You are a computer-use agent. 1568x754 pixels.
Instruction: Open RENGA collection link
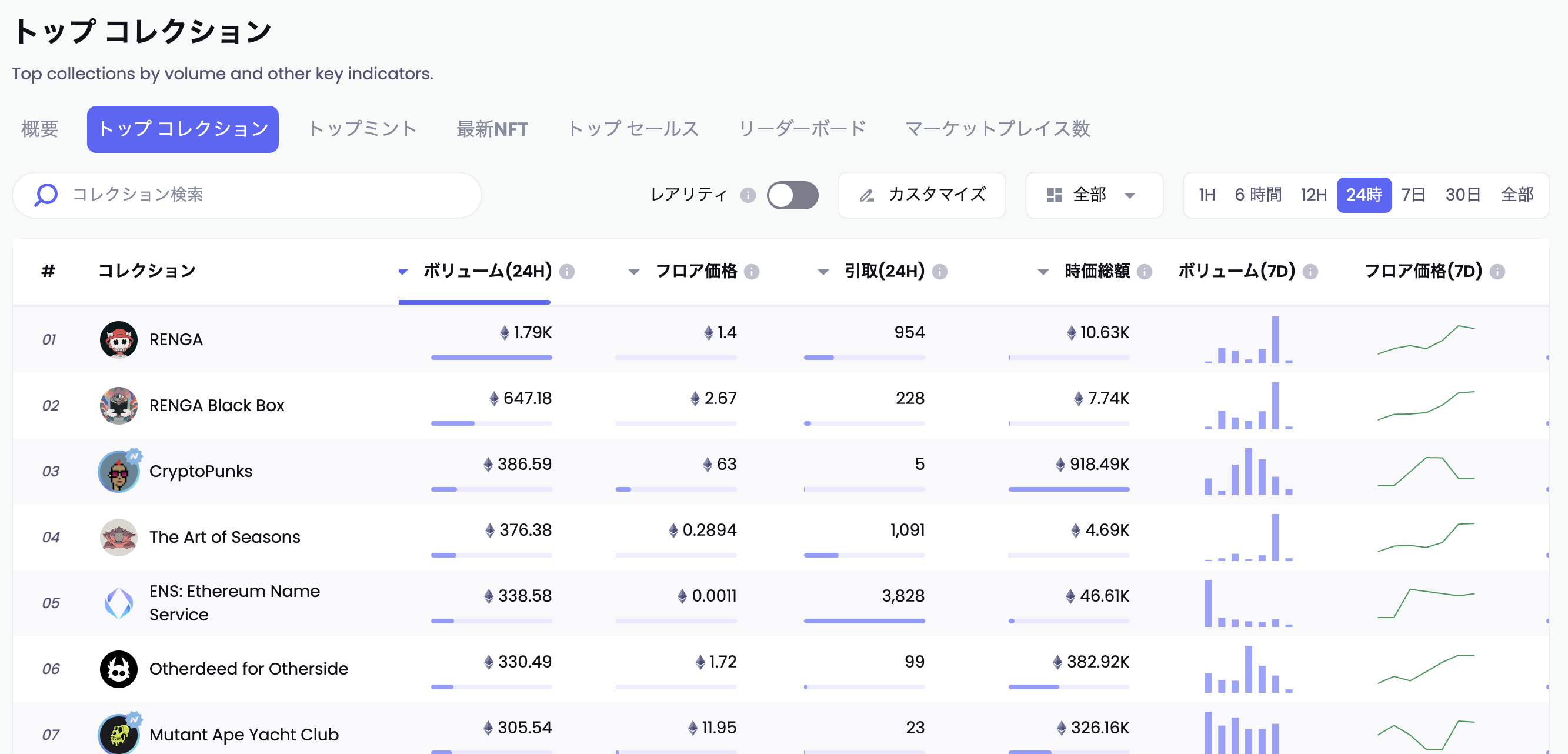point(176,339)
